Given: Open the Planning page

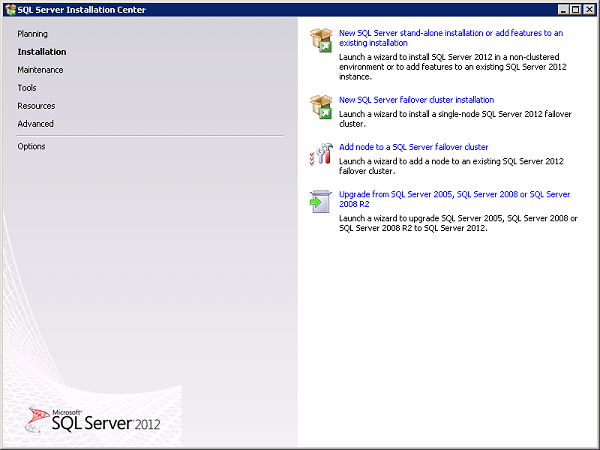Looking at the screenshot, I should pyautogui.click(x=33, y=34).
